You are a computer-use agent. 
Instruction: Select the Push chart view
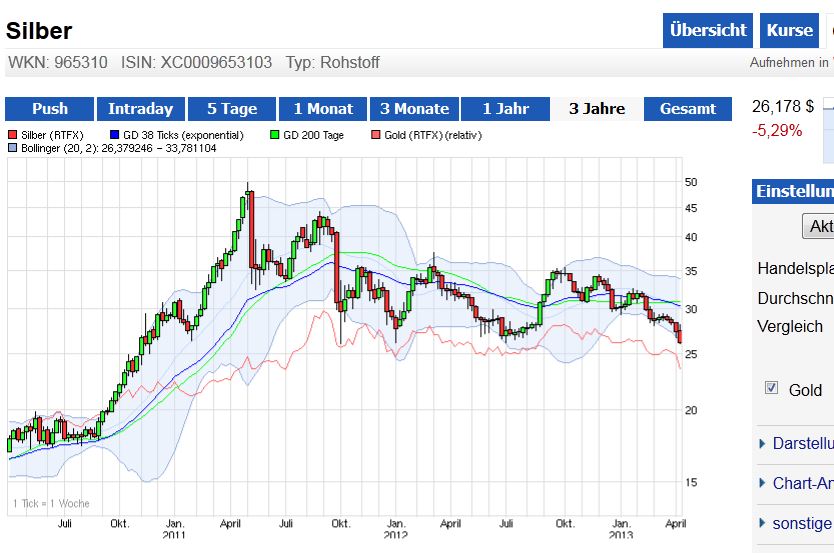coord(50,109)
